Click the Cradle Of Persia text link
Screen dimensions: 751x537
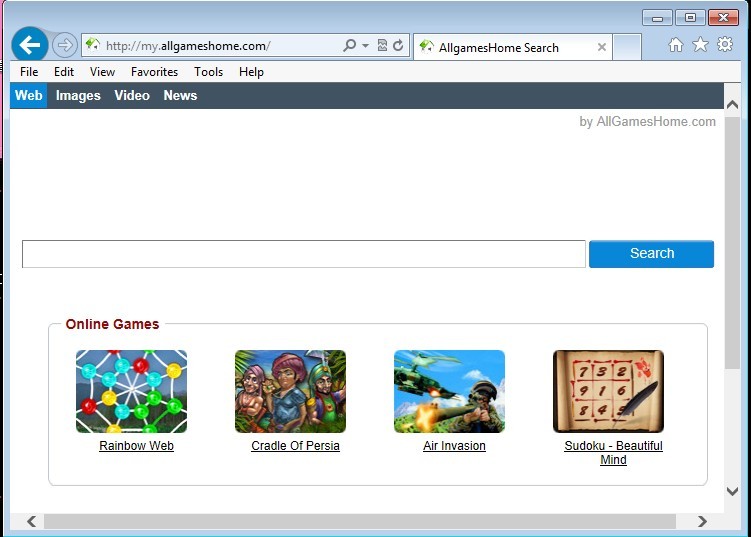tap(296, 446)
